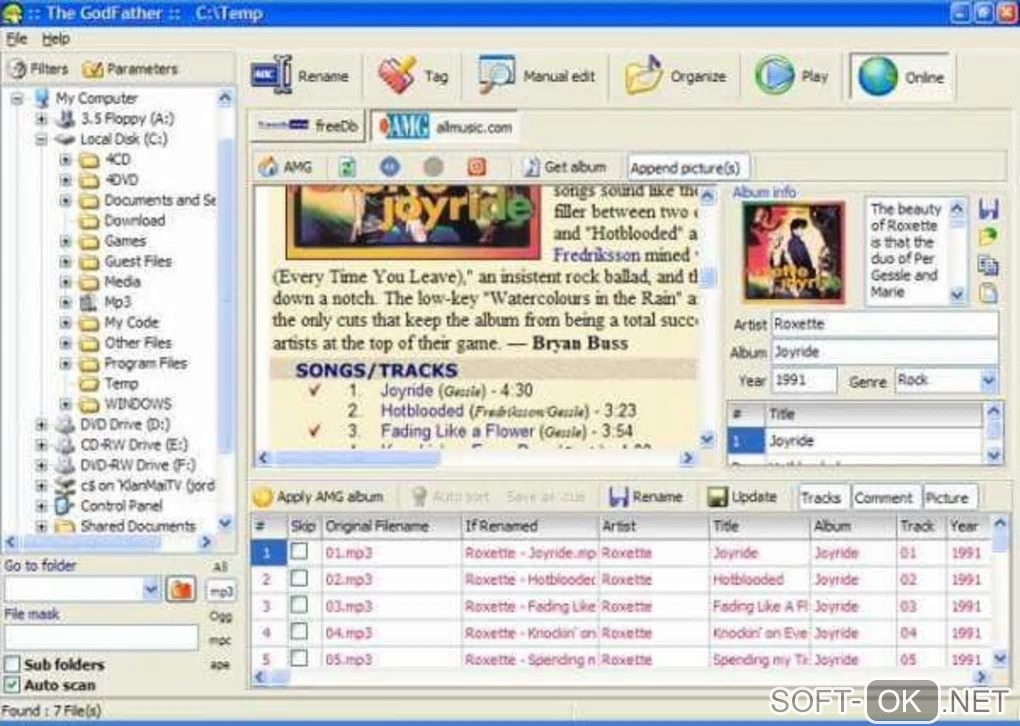Select the All file type filter

tap(221, 567)
